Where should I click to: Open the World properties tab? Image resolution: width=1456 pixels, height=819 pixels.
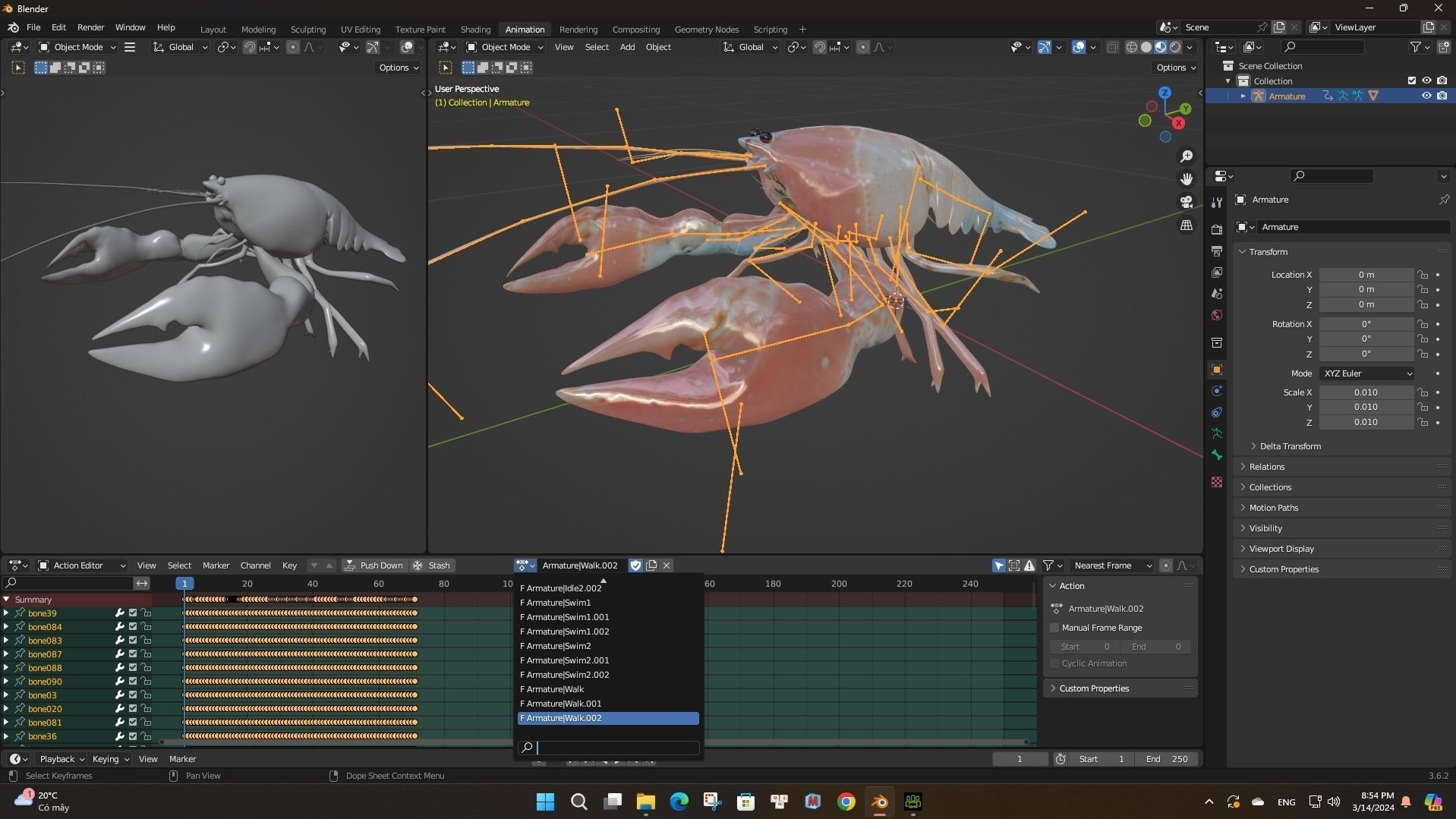pyautogui.click(x=1217, y=314)
